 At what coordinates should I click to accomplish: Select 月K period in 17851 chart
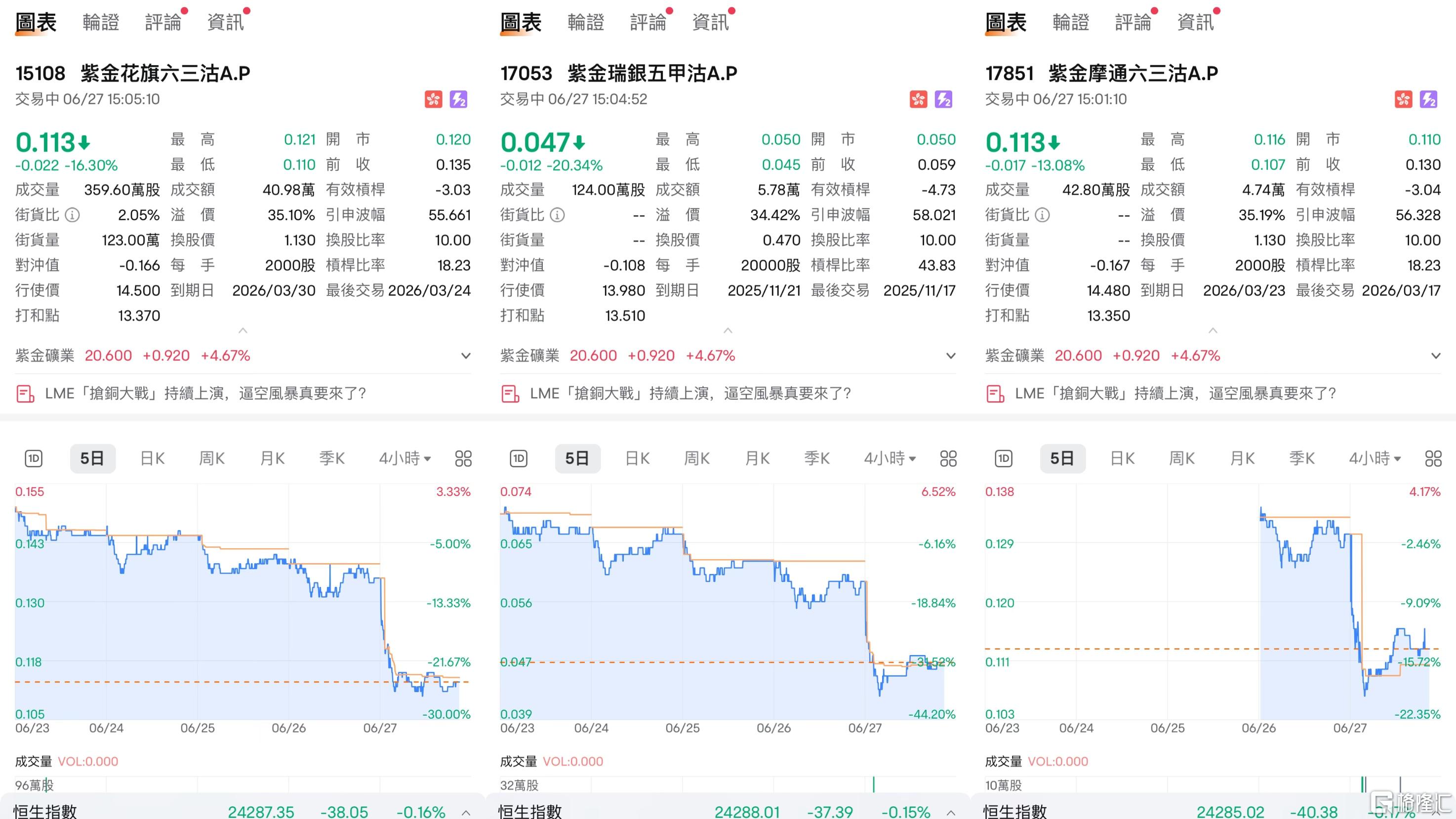click(x=1242, y=458)
